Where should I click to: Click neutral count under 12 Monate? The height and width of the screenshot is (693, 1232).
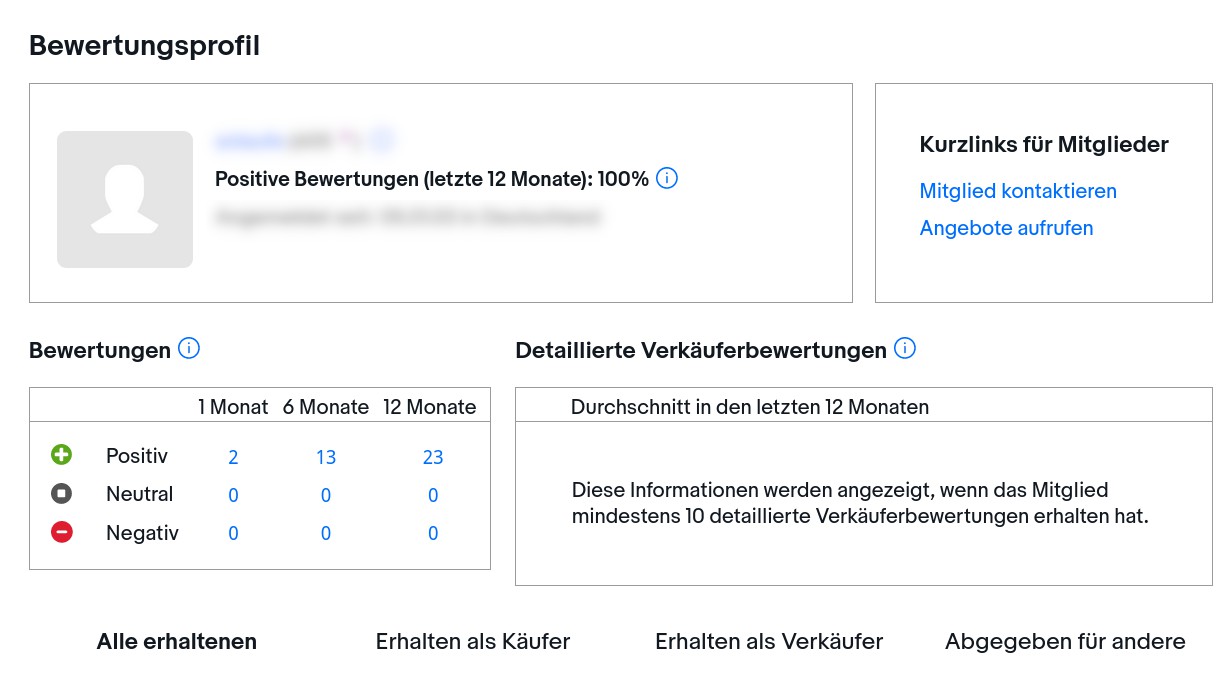(433, 495)
